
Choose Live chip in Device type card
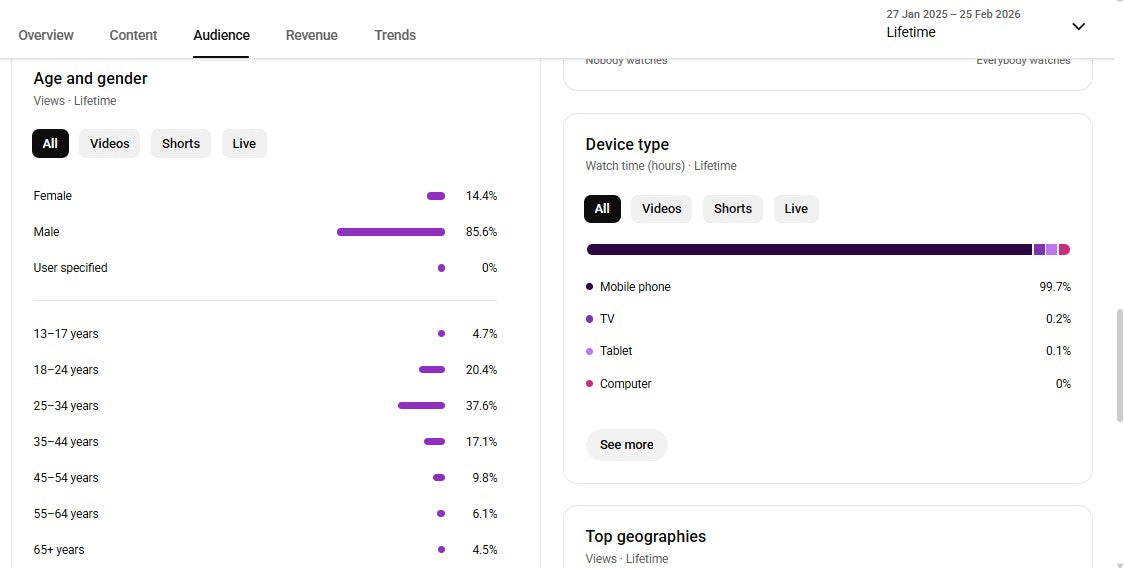point(796,209)
